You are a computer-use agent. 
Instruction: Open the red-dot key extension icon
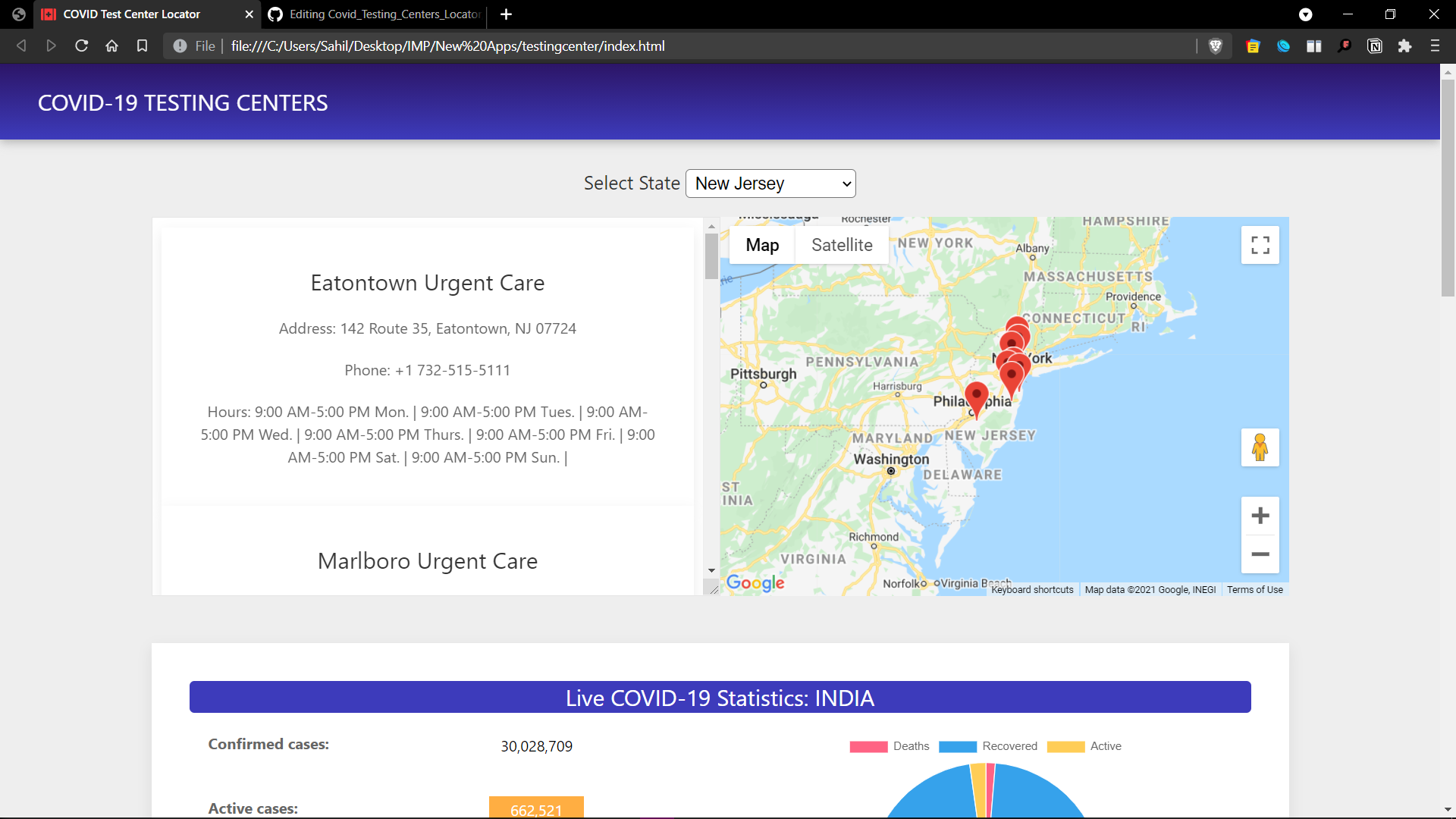tap(1344, 46)
